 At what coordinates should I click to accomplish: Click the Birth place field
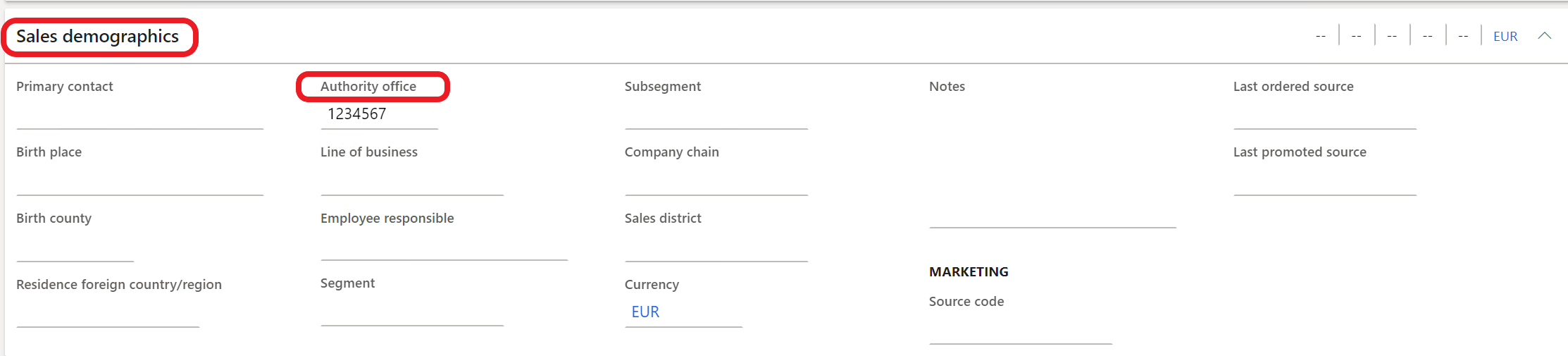(139, 181)
